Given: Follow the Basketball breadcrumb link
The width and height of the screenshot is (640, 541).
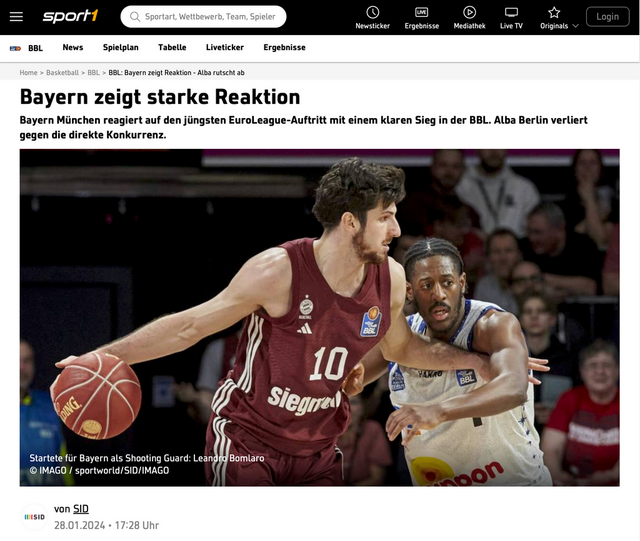Looking at the screenshot, I should pos(63,73).
